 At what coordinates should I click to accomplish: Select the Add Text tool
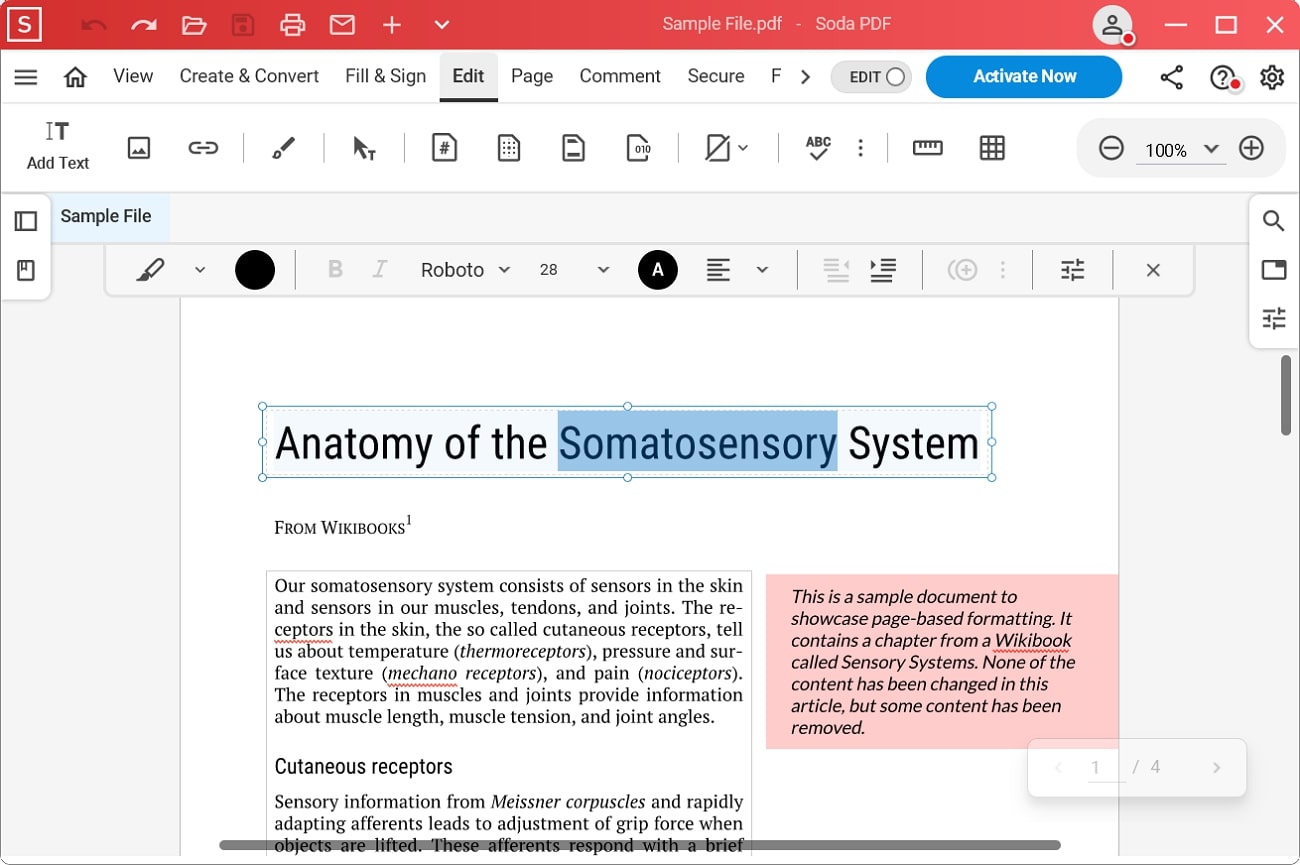pos(58,145)
